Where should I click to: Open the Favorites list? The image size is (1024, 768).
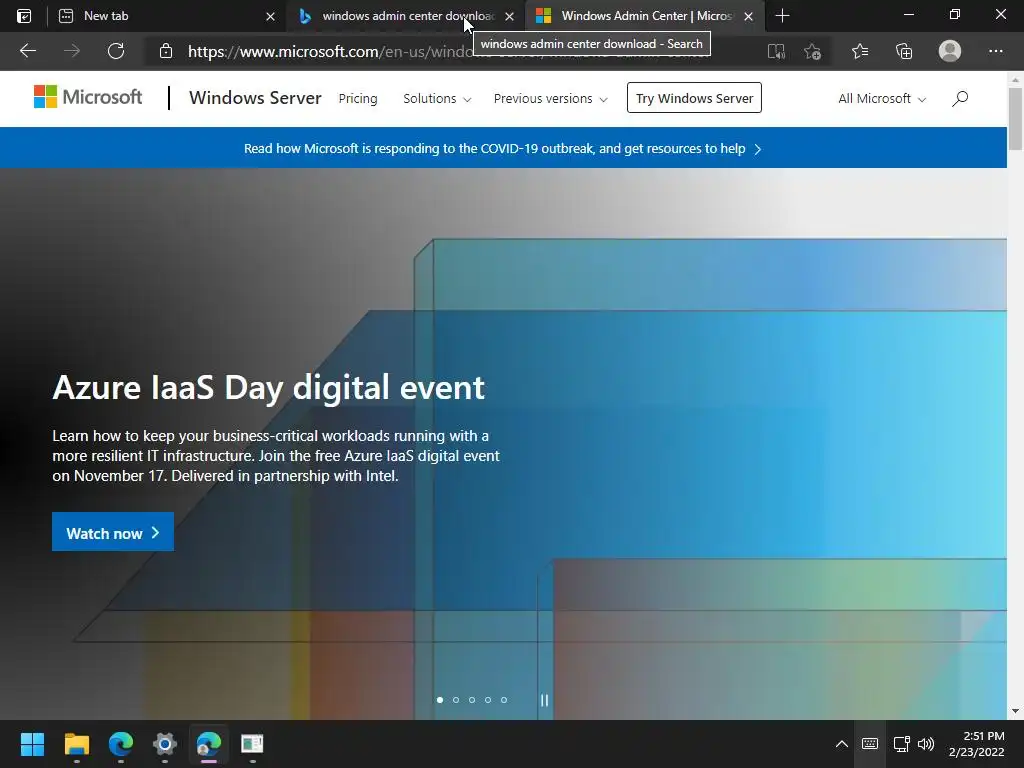(x=860, y=51)
